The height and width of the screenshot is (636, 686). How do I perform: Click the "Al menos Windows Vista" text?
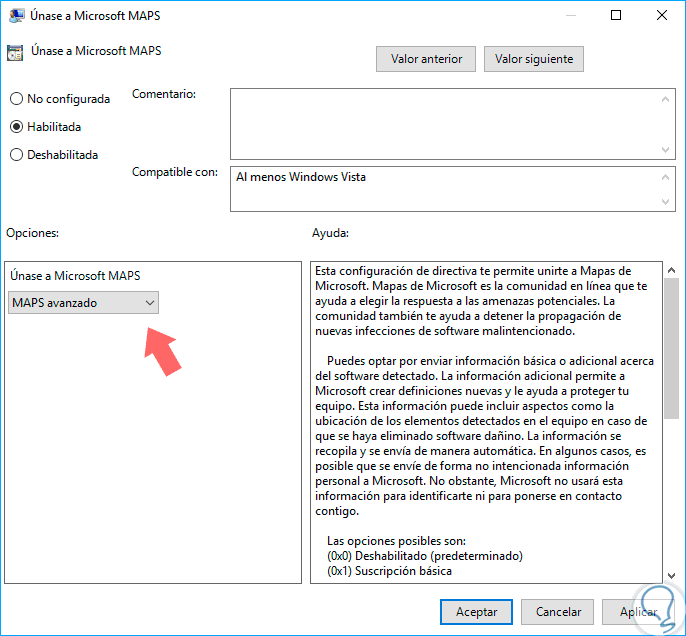(301, 177)
